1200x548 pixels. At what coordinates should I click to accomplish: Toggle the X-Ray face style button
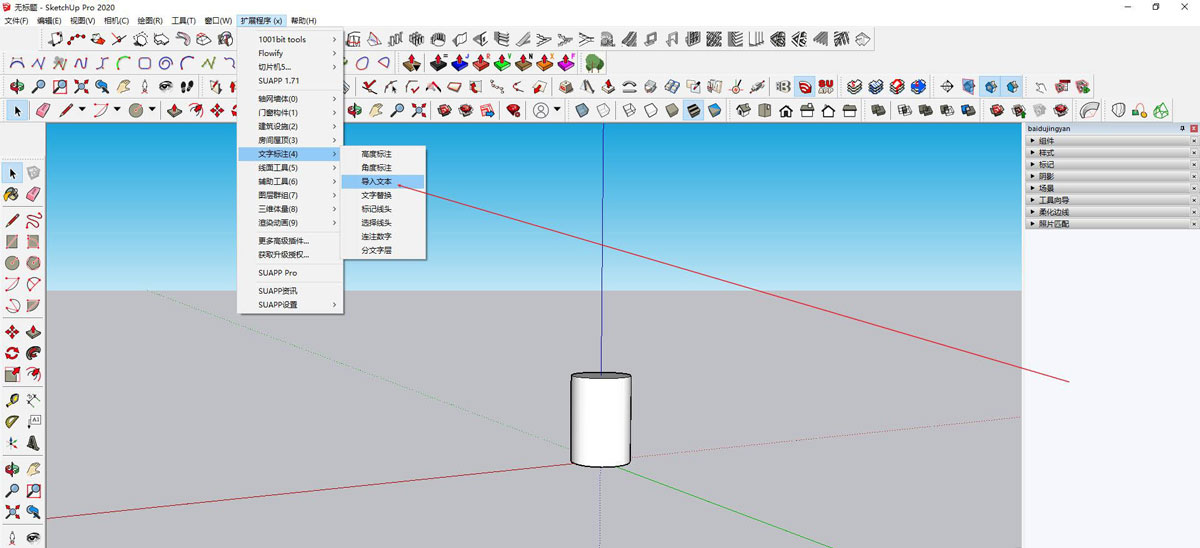(581, 110)
